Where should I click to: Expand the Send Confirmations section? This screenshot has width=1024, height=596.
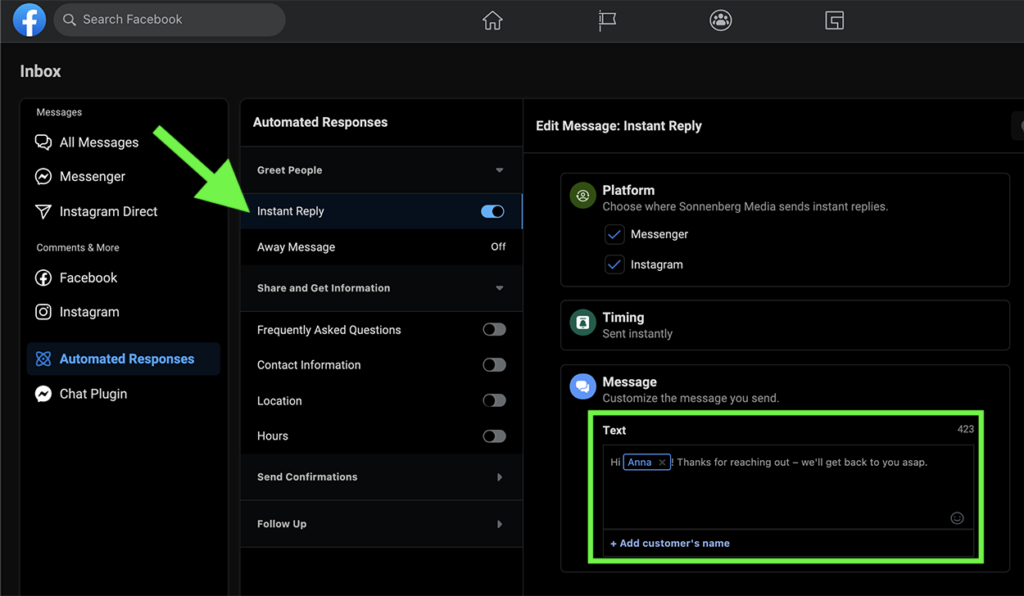coord(500,478)
